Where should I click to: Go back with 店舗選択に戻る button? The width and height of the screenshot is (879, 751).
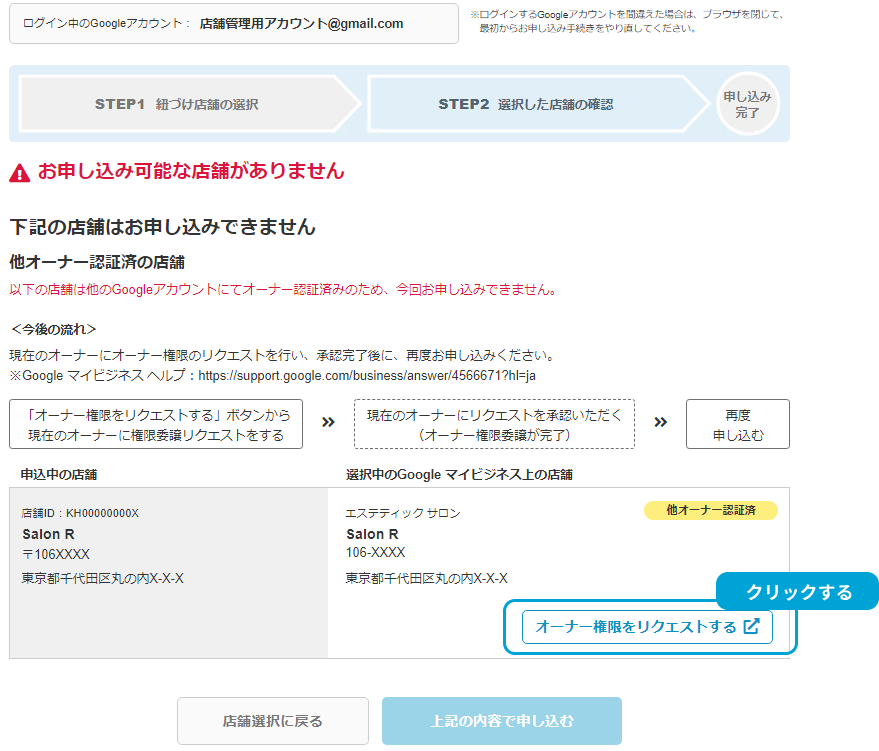point(272,720)
